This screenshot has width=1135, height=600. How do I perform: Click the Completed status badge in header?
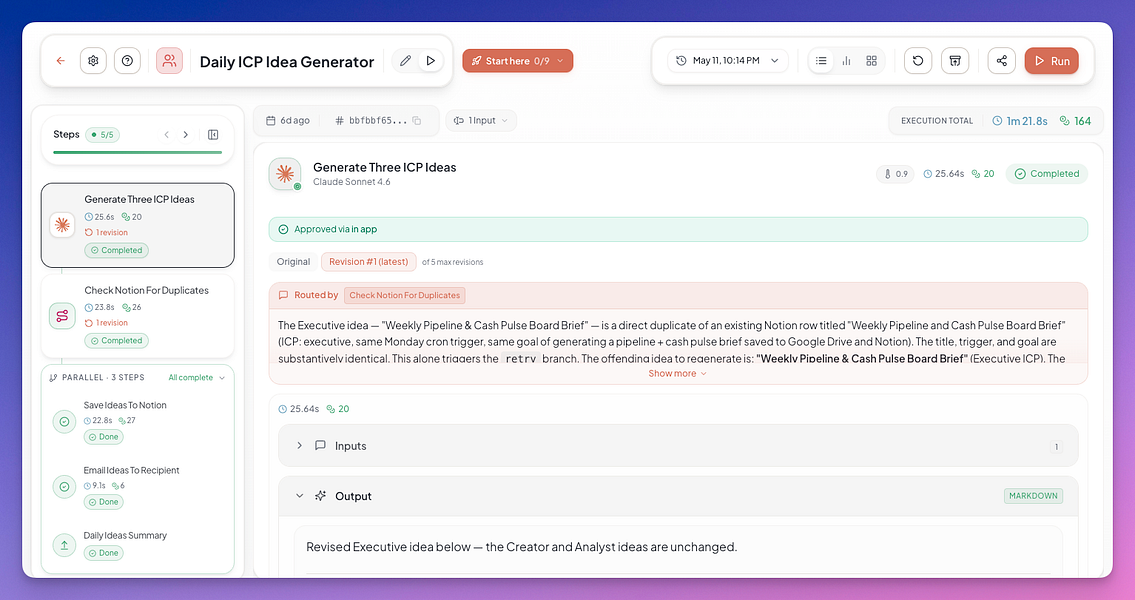pos(1047,174)
